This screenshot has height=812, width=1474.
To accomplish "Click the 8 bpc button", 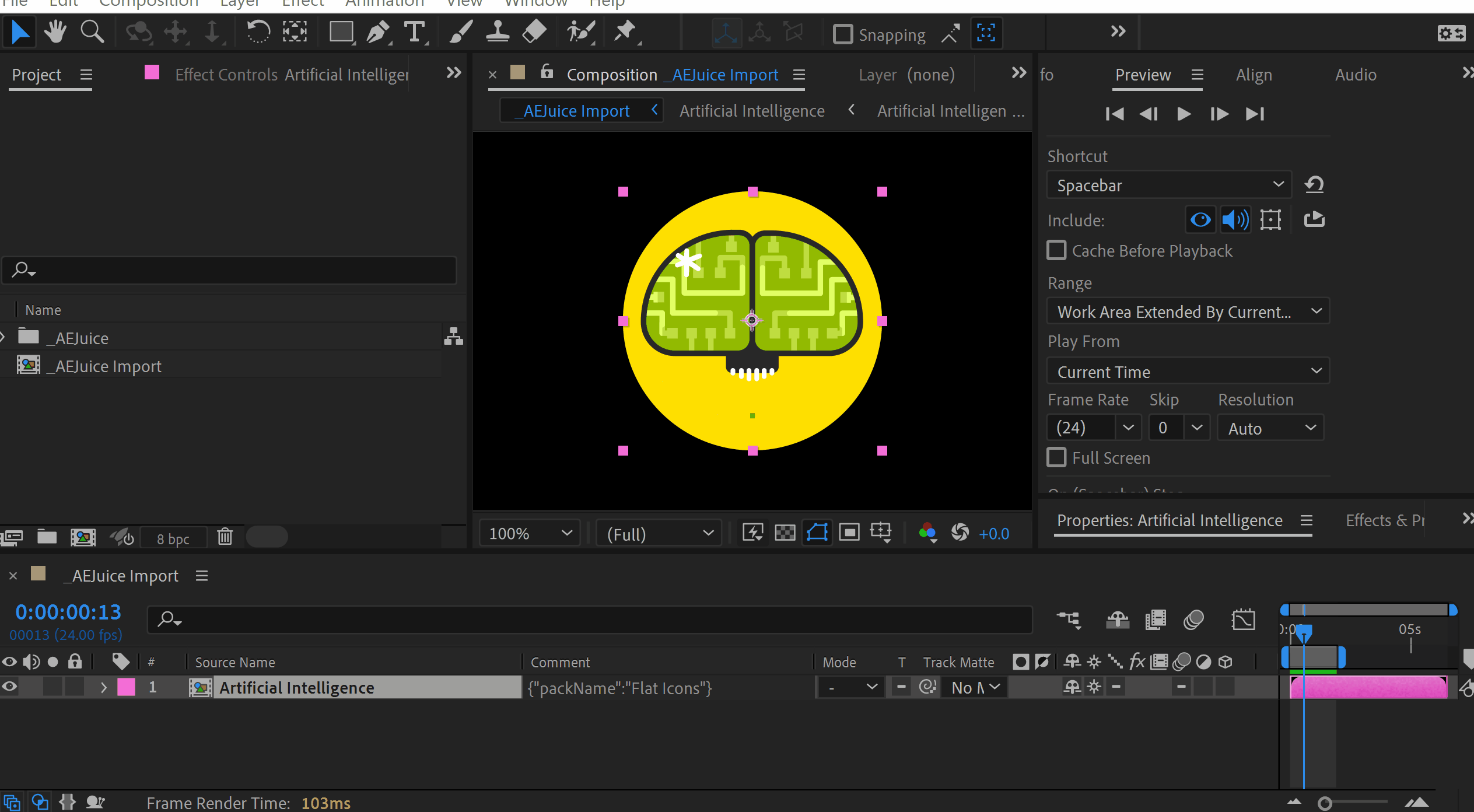I will tap(173, 538).
